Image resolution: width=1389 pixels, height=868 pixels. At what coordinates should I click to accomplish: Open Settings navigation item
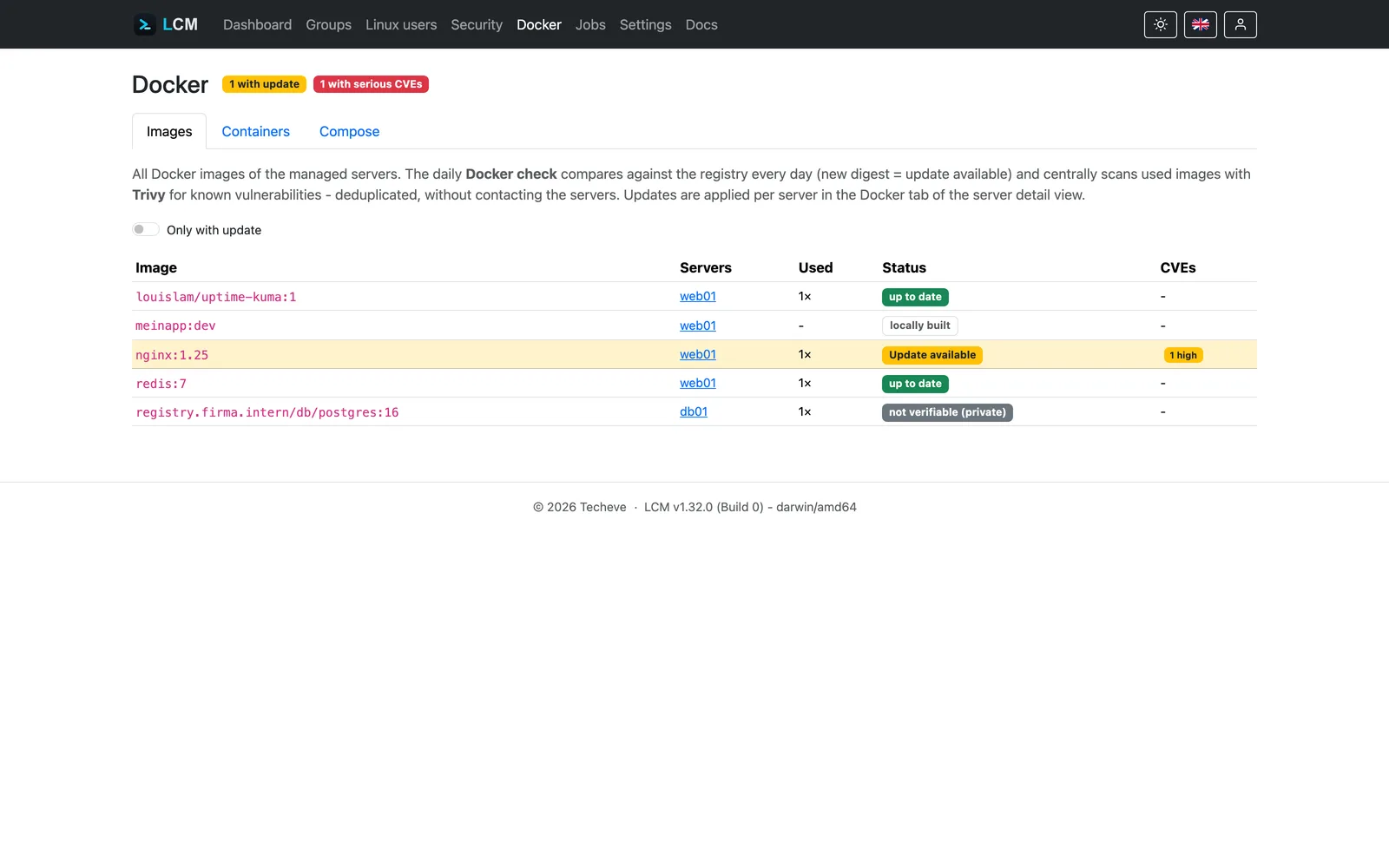tap(645, 24)
